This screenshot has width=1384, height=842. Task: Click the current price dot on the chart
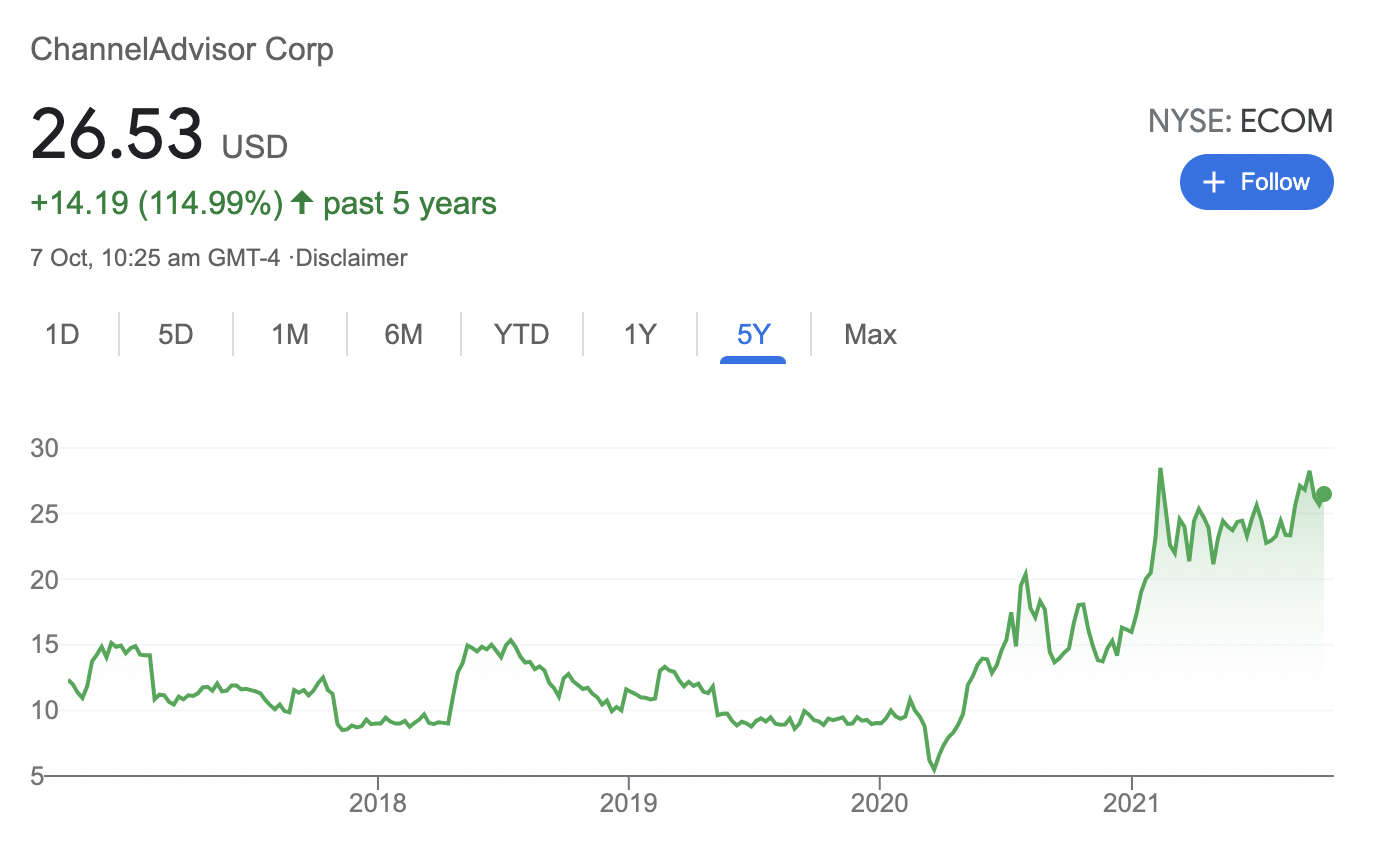click(1324, 494)
